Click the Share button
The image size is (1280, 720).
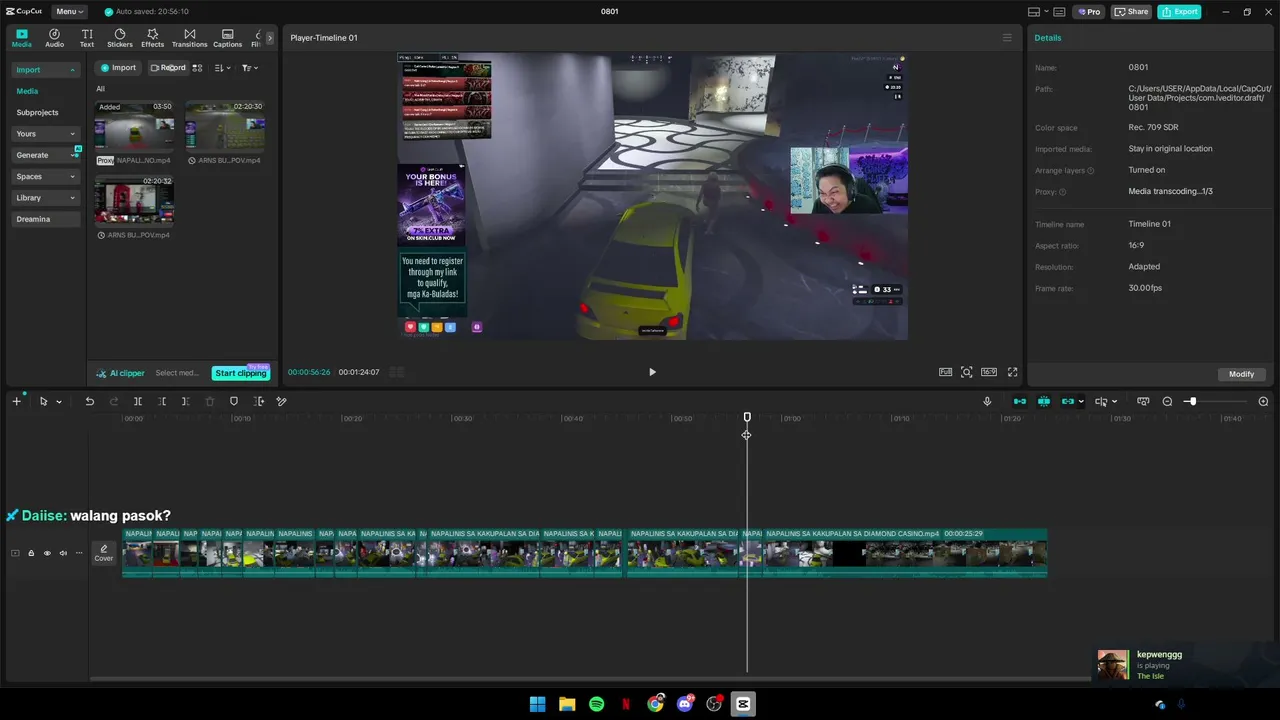click(x=1131, y=12)
